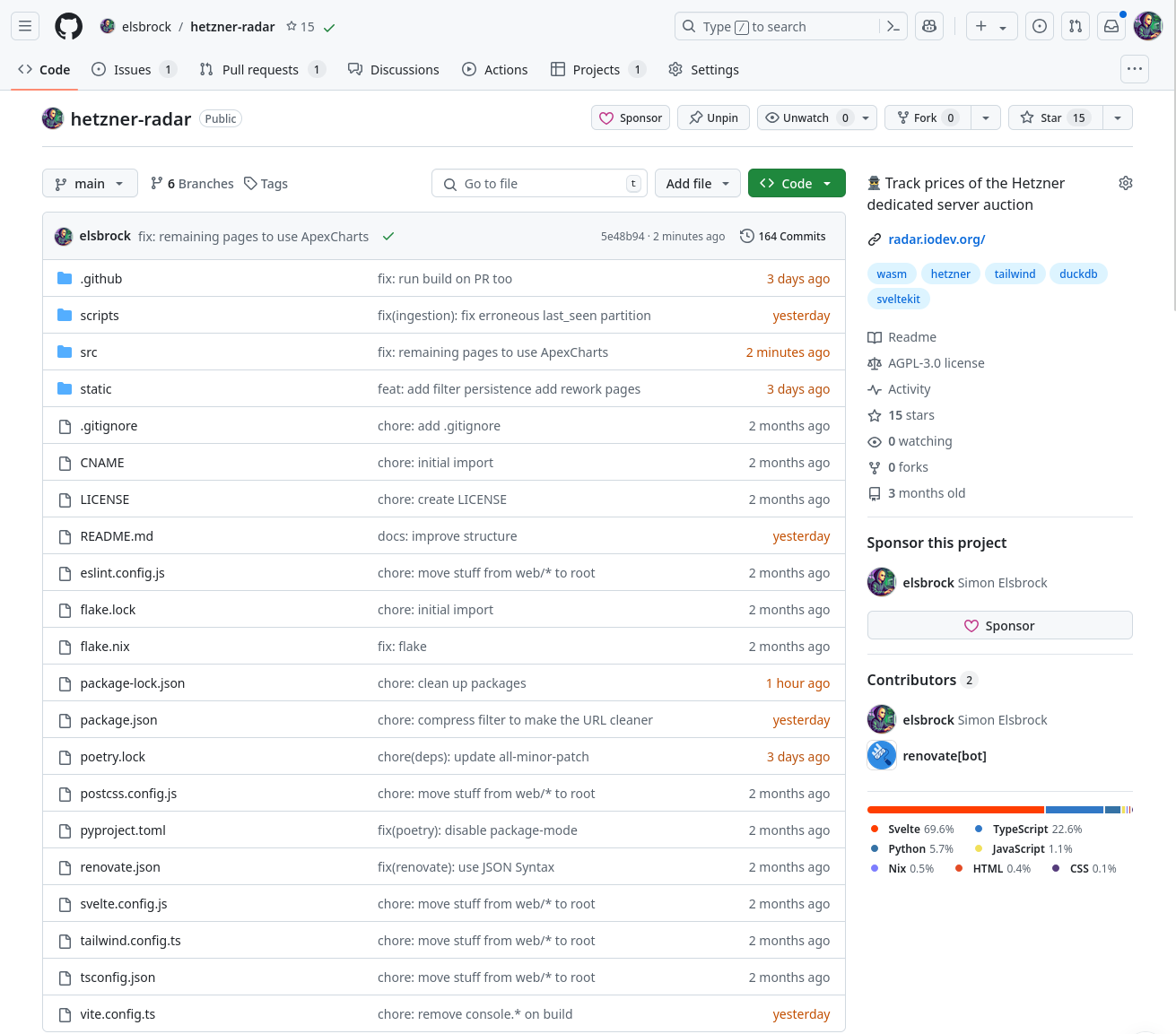
Task: Unpin the repository
Action: click(713, 117)
